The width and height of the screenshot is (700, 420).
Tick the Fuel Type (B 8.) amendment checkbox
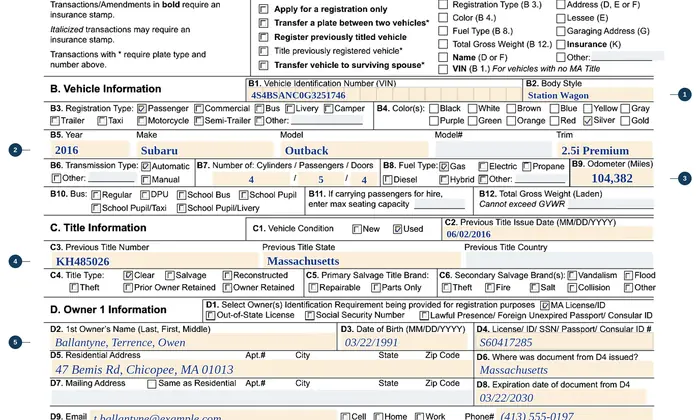click(443, 31)
